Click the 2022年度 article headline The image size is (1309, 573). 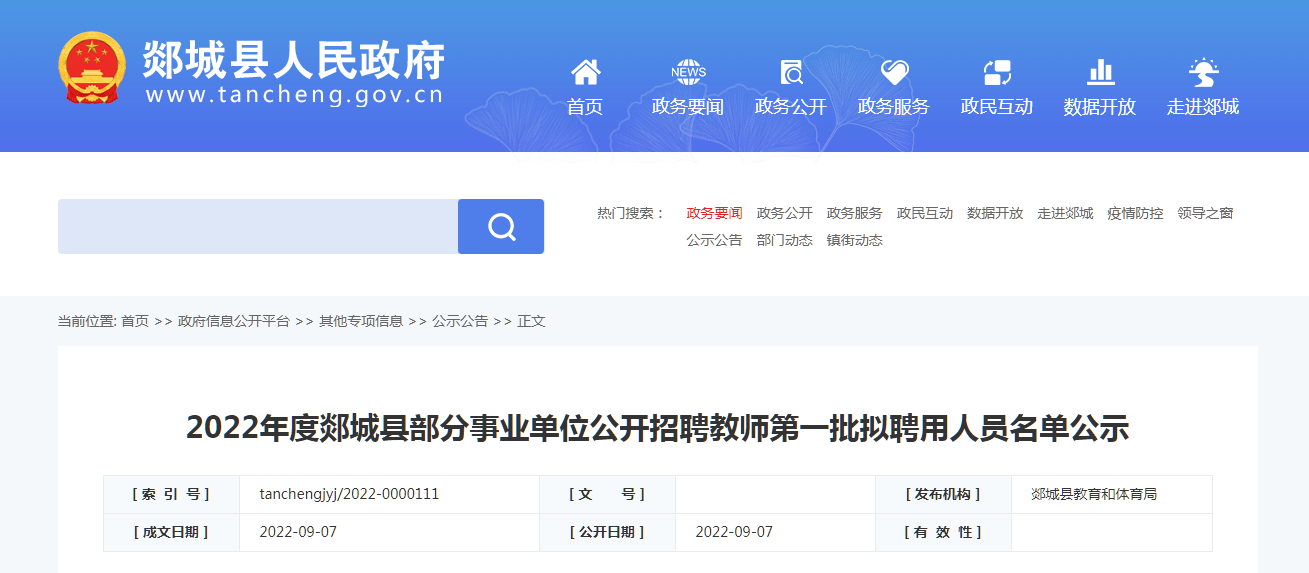(657, 428)
